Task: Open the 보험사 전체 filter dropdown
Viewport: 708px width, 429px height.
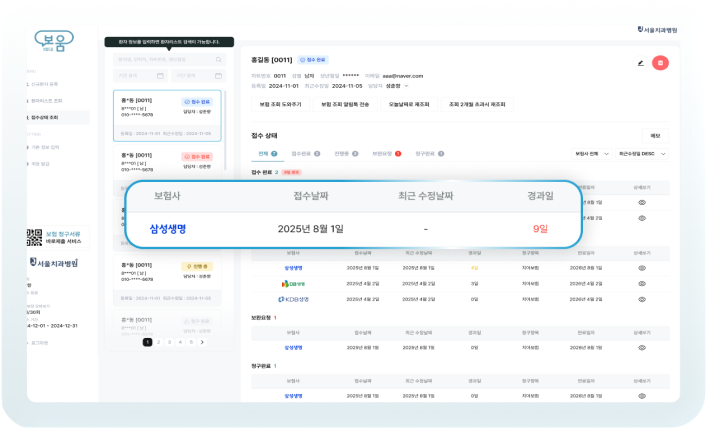Action: pyautogui.click(x=590, y=154)
